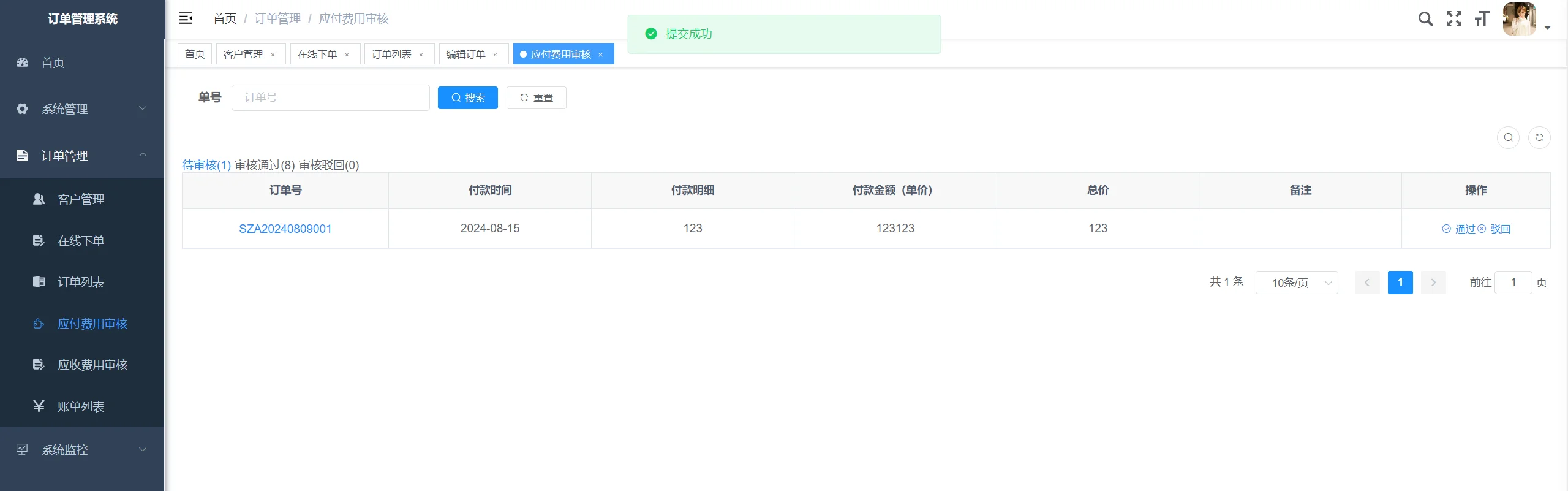
Task: Click the 123123 amount cell
Action: (895, 228)
